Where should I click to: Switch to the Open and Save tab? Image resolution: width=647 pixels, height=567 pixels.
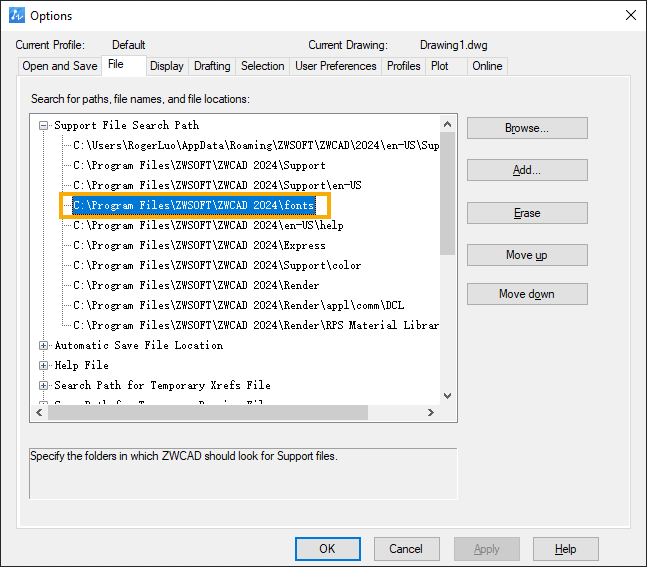(x=60, y=66)
